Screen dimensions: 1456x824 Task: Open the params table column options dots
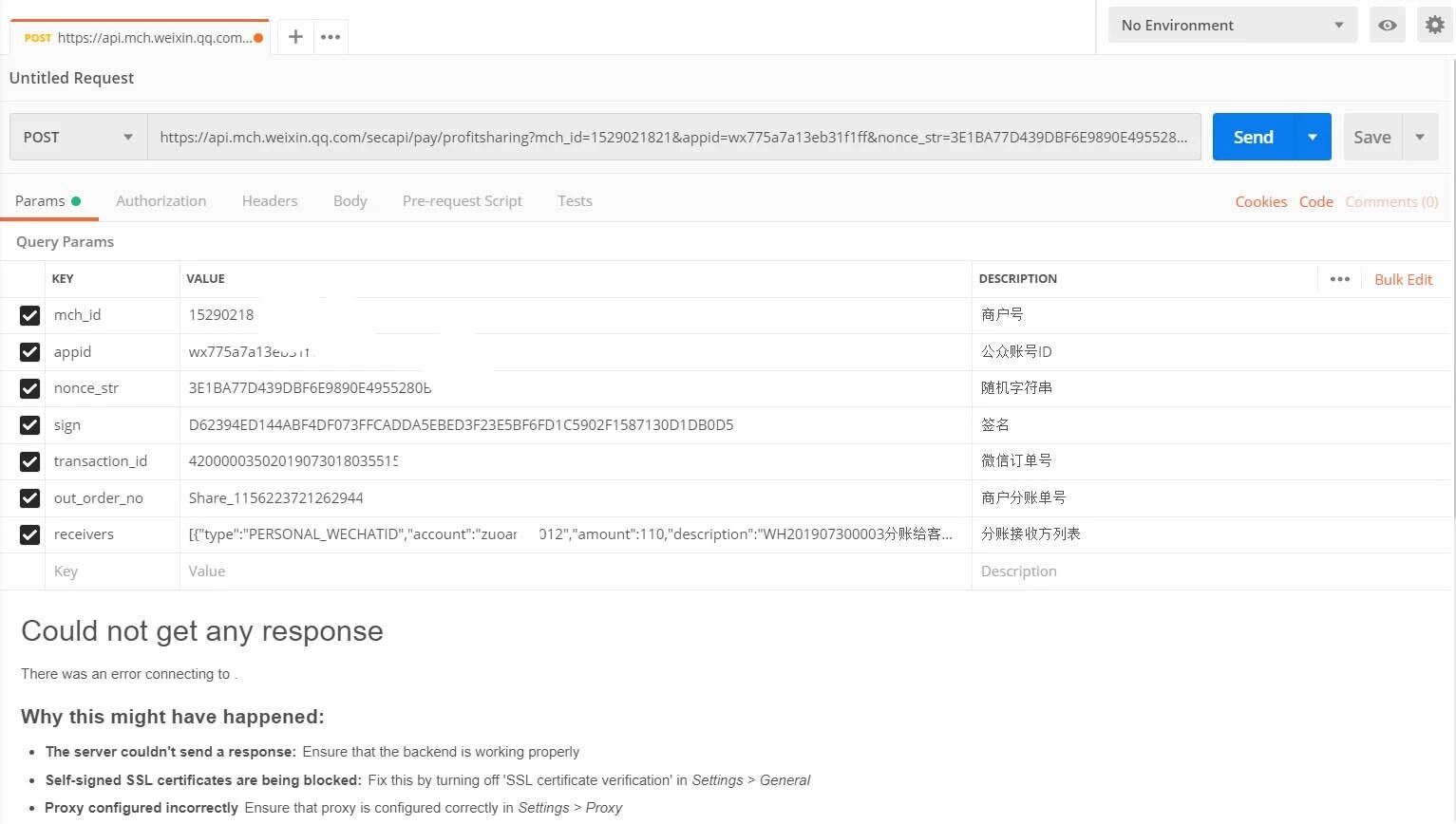coord(1340,279)
